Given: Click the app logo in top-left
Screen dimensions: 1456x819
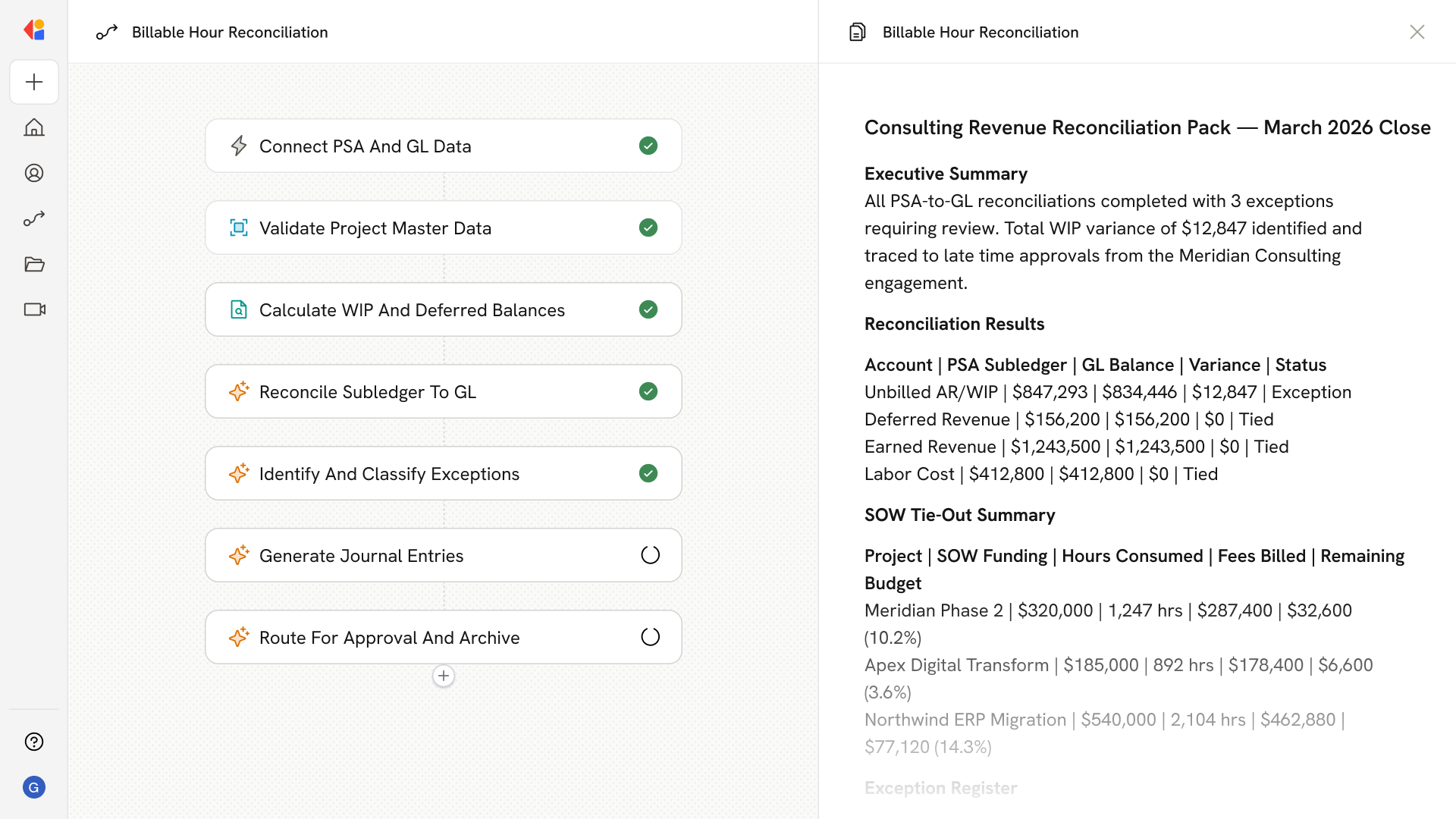Looking at the screenshot, I should tap(34, 30).
